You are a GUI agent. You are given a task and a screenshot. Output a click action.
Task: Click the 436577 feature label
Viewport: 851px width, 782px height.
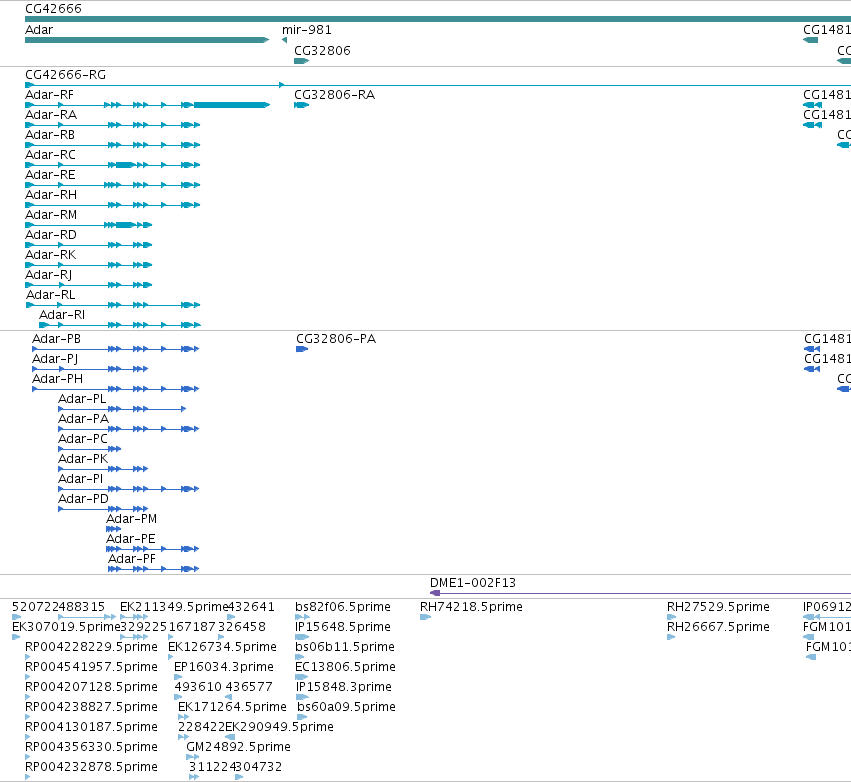[249, 688]
